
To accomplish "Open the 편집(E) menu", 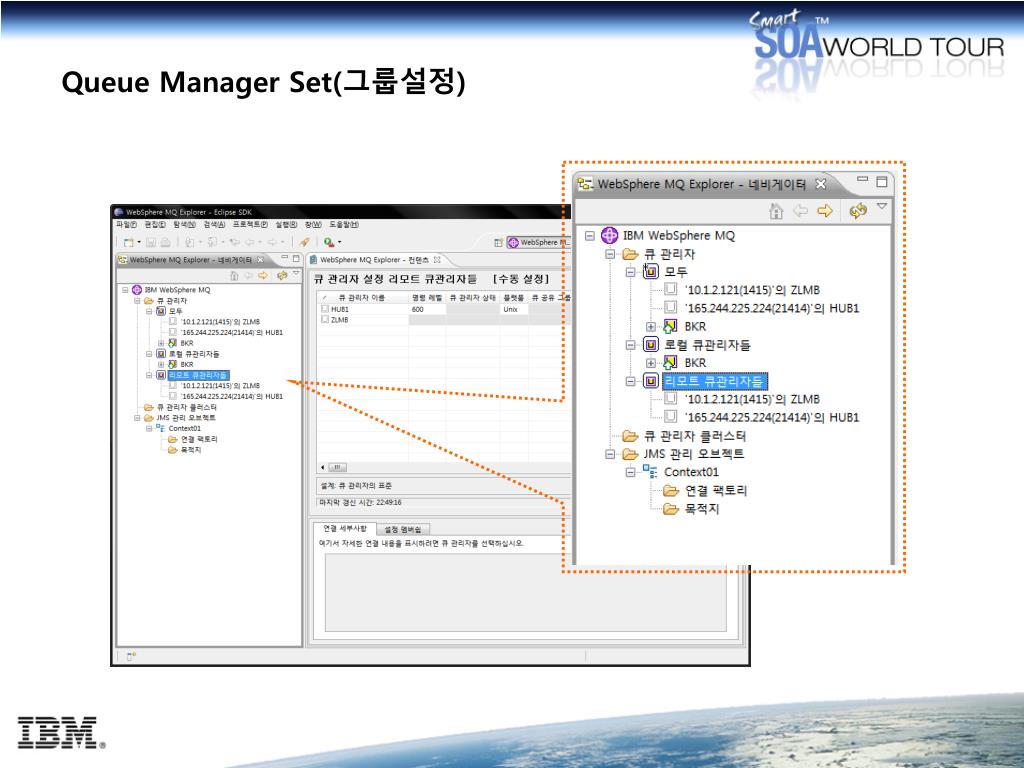I will pyautogui.click(x=155, y=225).
